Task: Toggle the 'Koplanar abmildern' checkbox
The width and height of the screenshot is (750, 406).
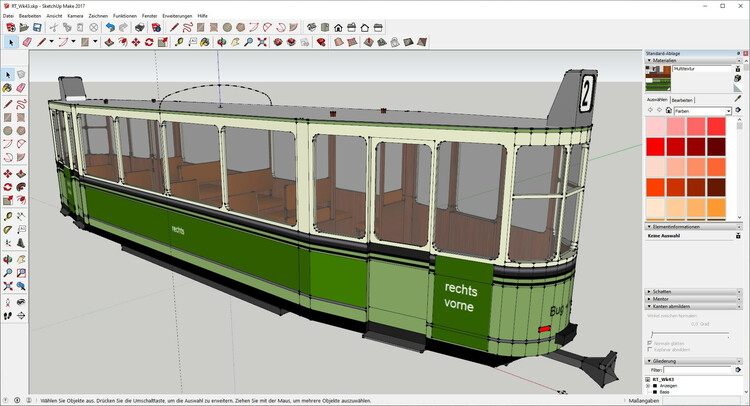Action: pos(651,350)
